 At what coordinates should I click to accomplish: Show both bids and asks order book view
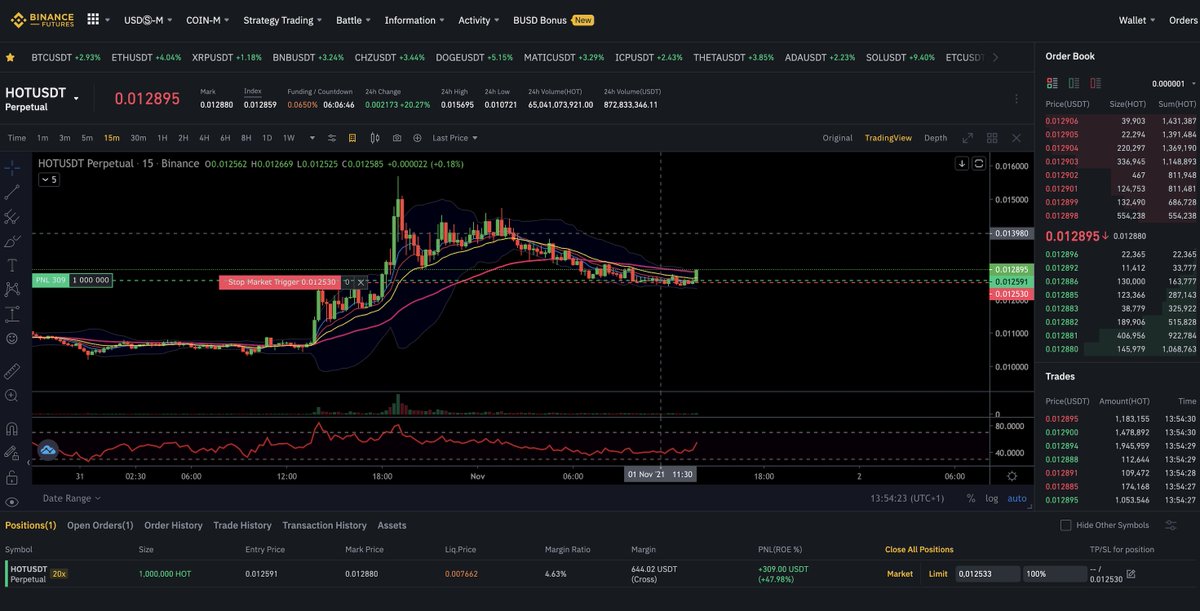[1052, 84]
